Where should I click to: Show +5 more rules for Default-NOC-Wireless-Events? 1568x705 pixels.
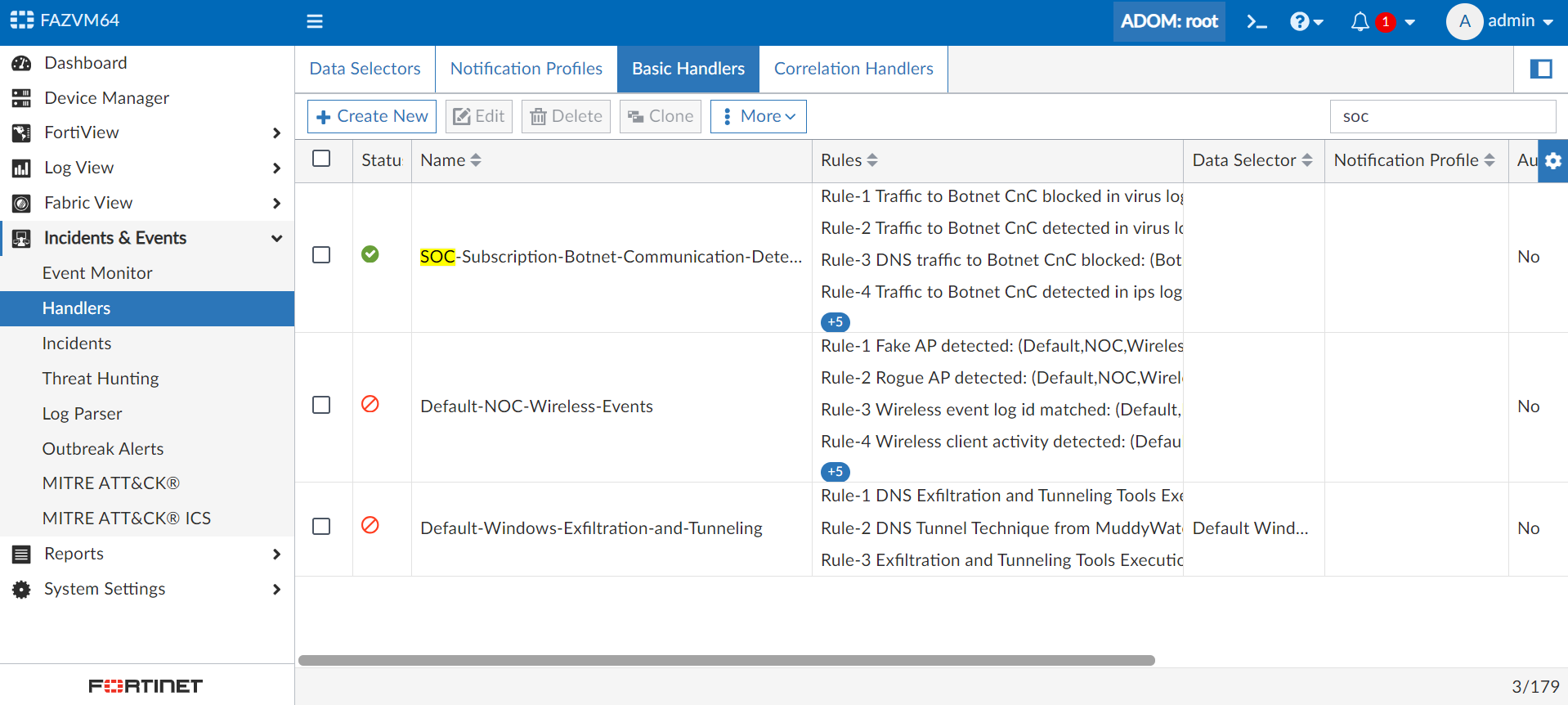(835, 472)
